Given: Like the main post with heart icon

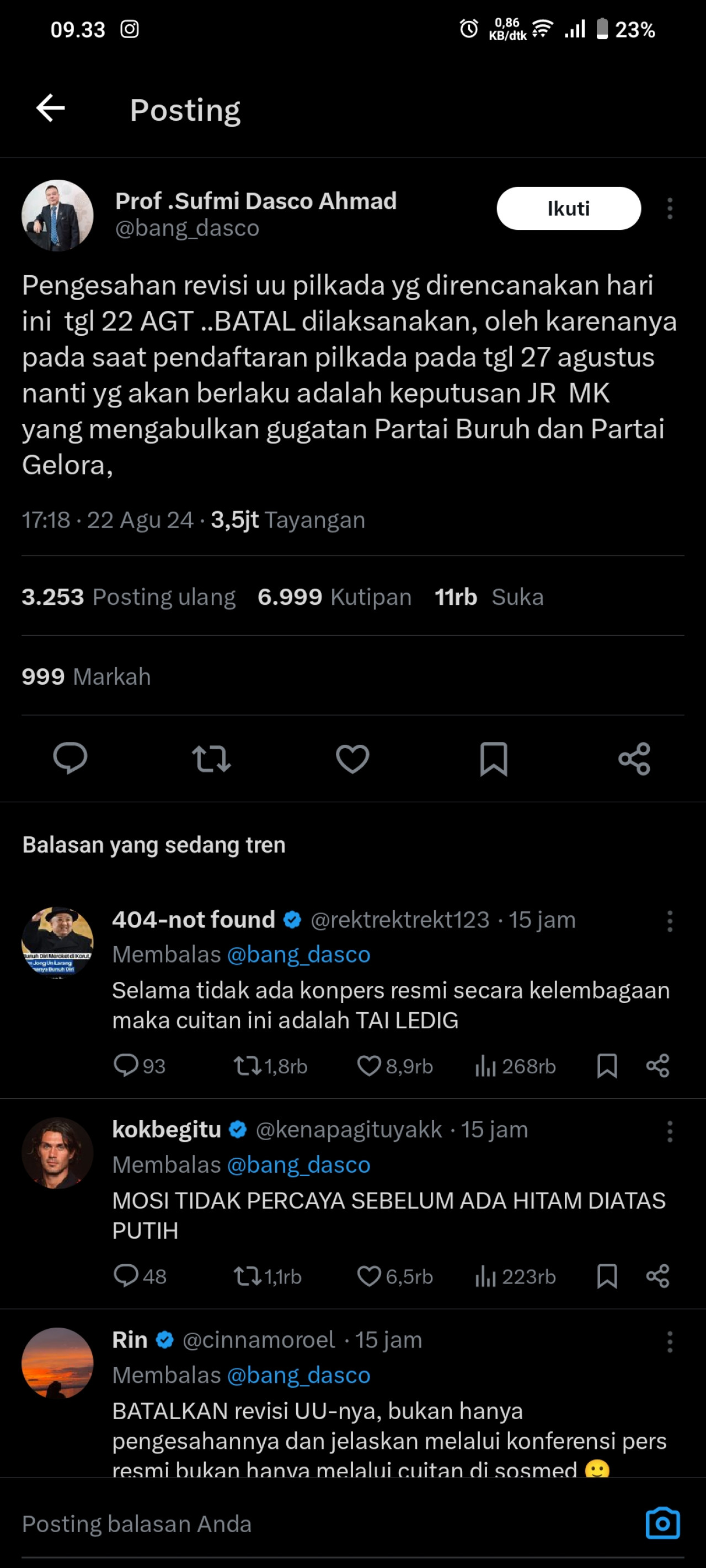Looking at the screenshot, I should coord(352,759).
